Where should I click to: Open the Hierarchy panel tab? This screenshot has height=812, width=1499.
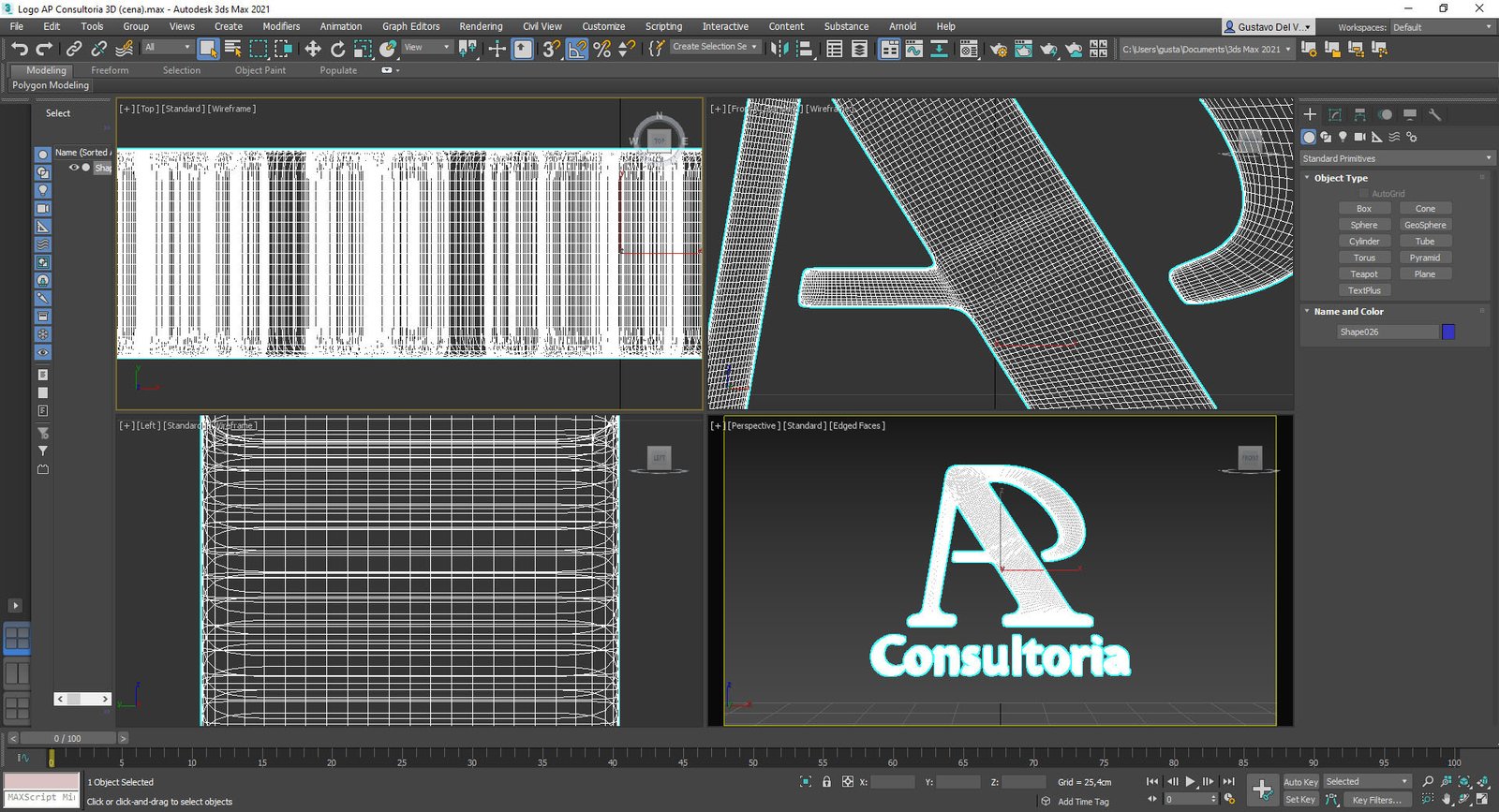point(1359,114)
